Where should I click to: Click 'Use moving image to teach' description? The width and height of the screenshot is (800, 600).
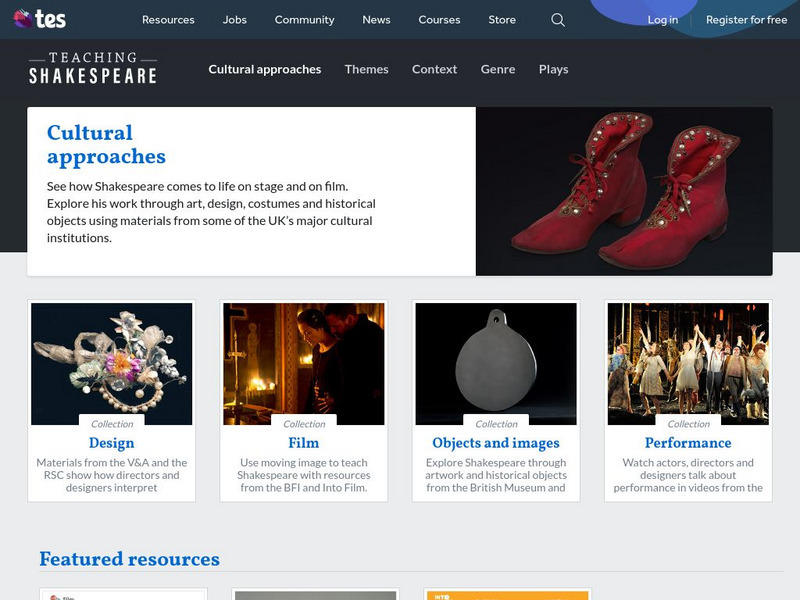[304, 475]
